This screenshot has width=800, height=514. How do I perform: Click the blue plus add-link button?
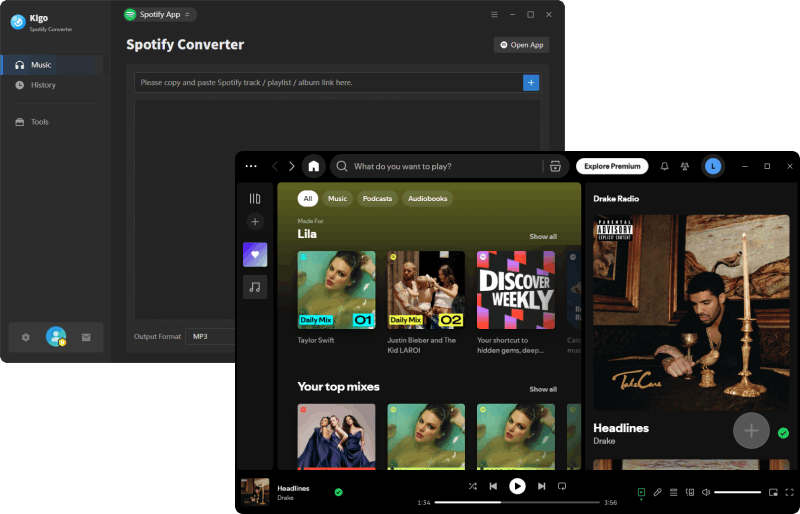point(531,83)
